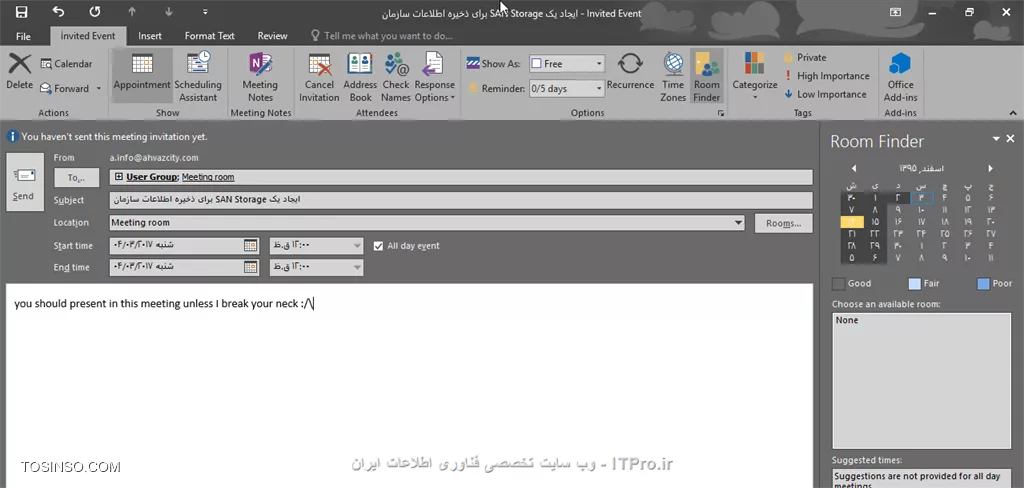Undo the last action in the title bar
This screenshot has width=1024, height=488.
tap(58, 12)
